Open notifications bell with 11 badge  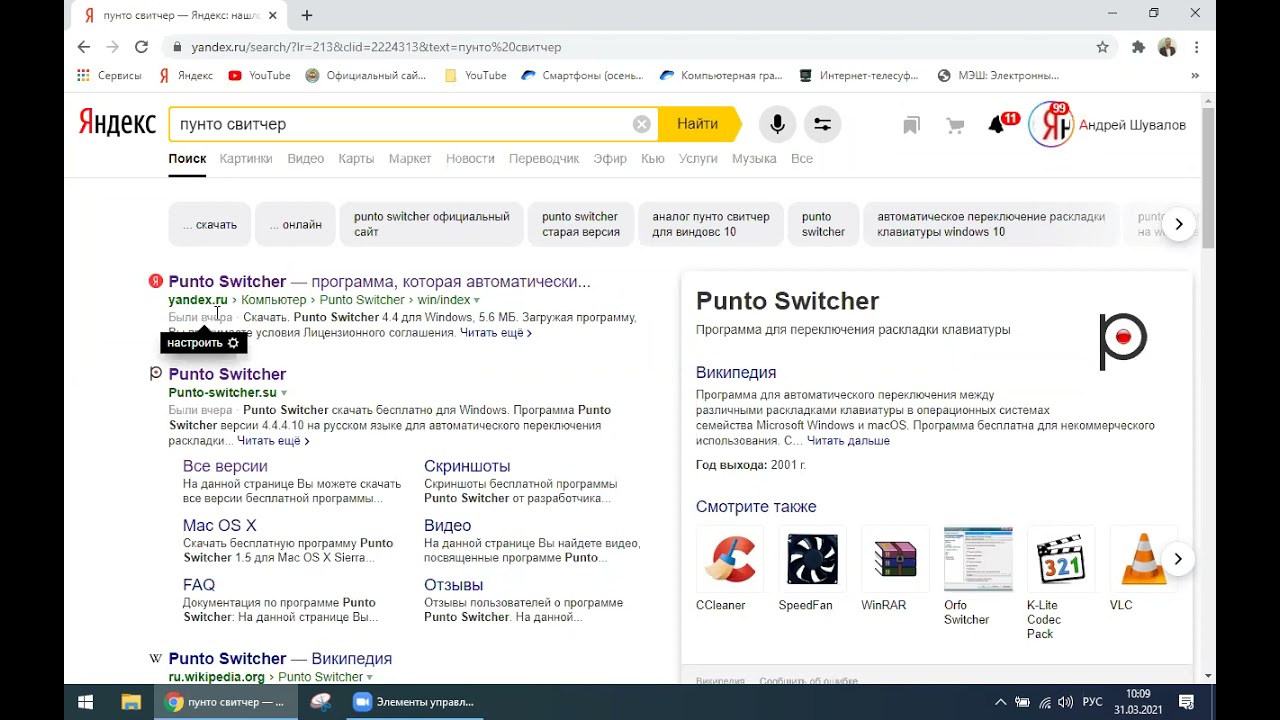pos(1001,123)
